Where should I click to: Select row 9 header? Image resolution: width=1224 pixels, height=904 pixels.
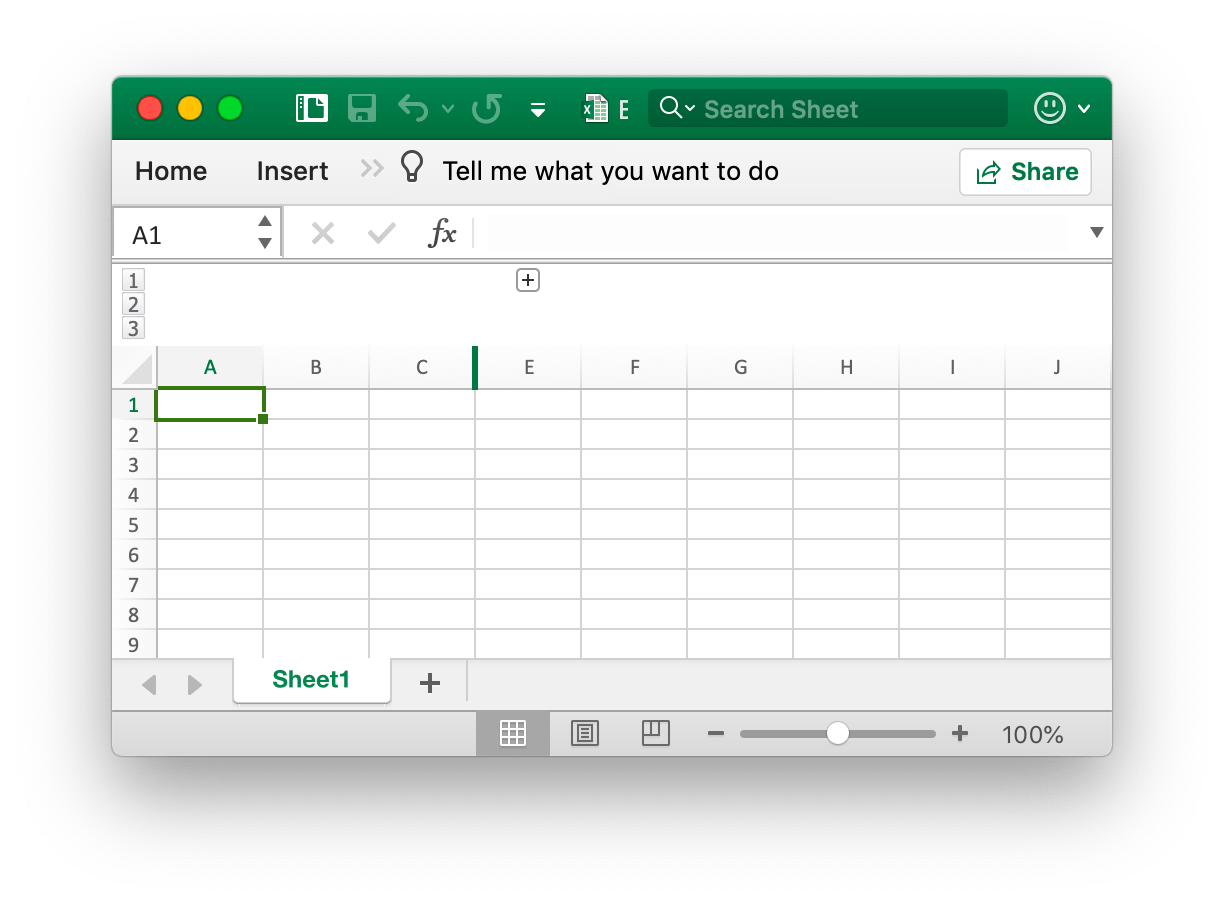click(x=134, y=645)
